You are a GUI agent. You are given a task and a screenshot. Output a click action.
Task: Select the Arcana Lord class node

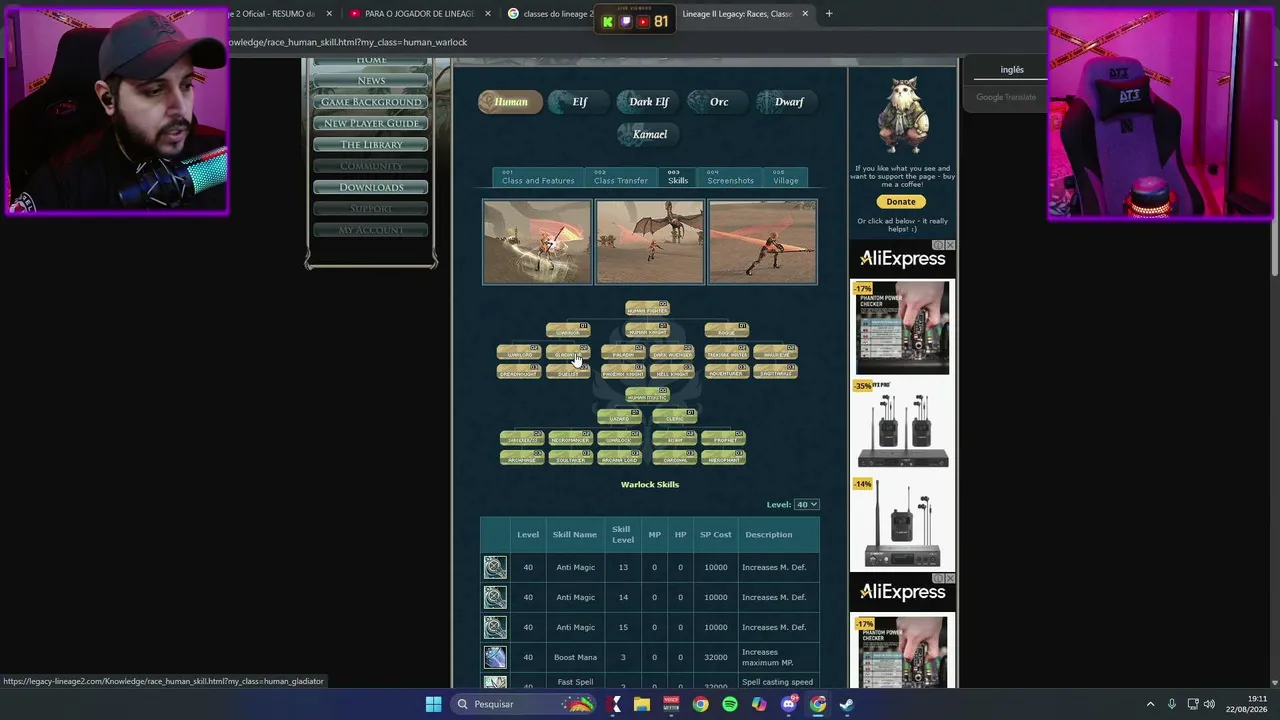[x=619, y=457]
